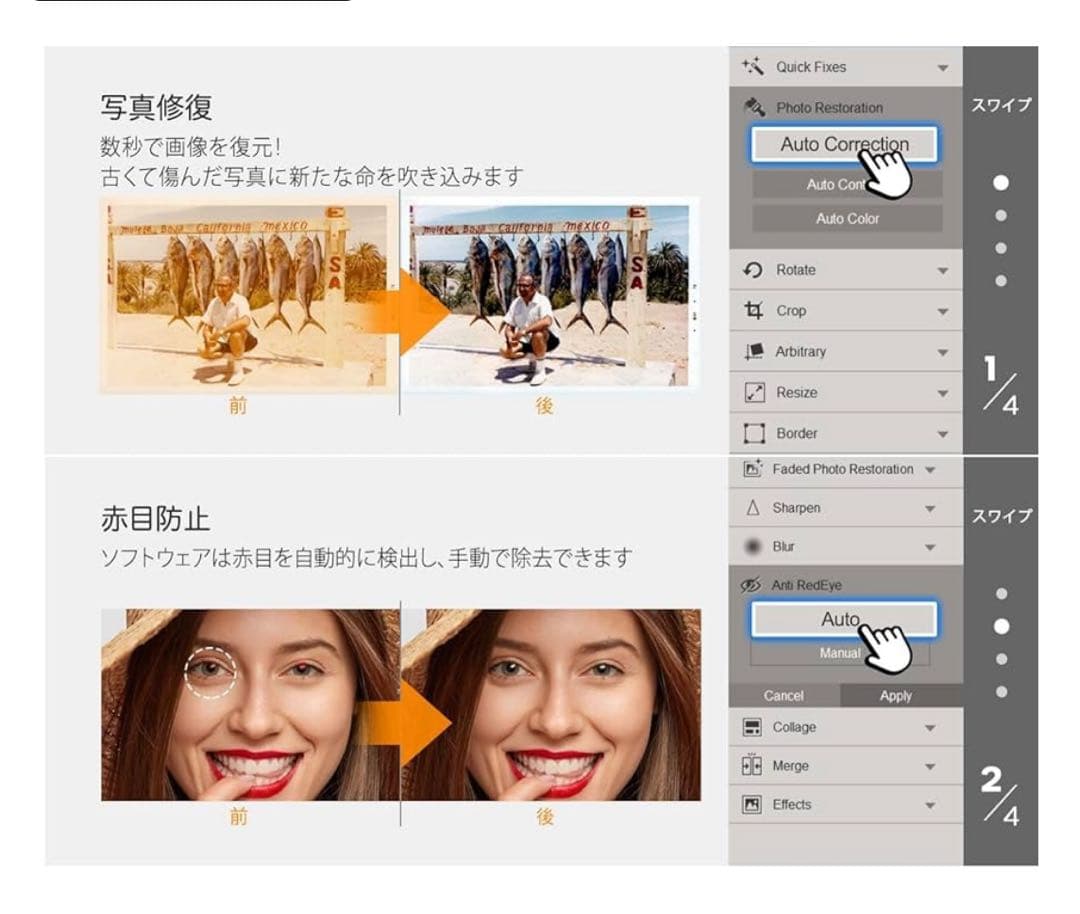Screen dimensions: 1080x914
Task: Open the Arbitrary menu entry
Action: pyautogui.click(x=801, y=351)
